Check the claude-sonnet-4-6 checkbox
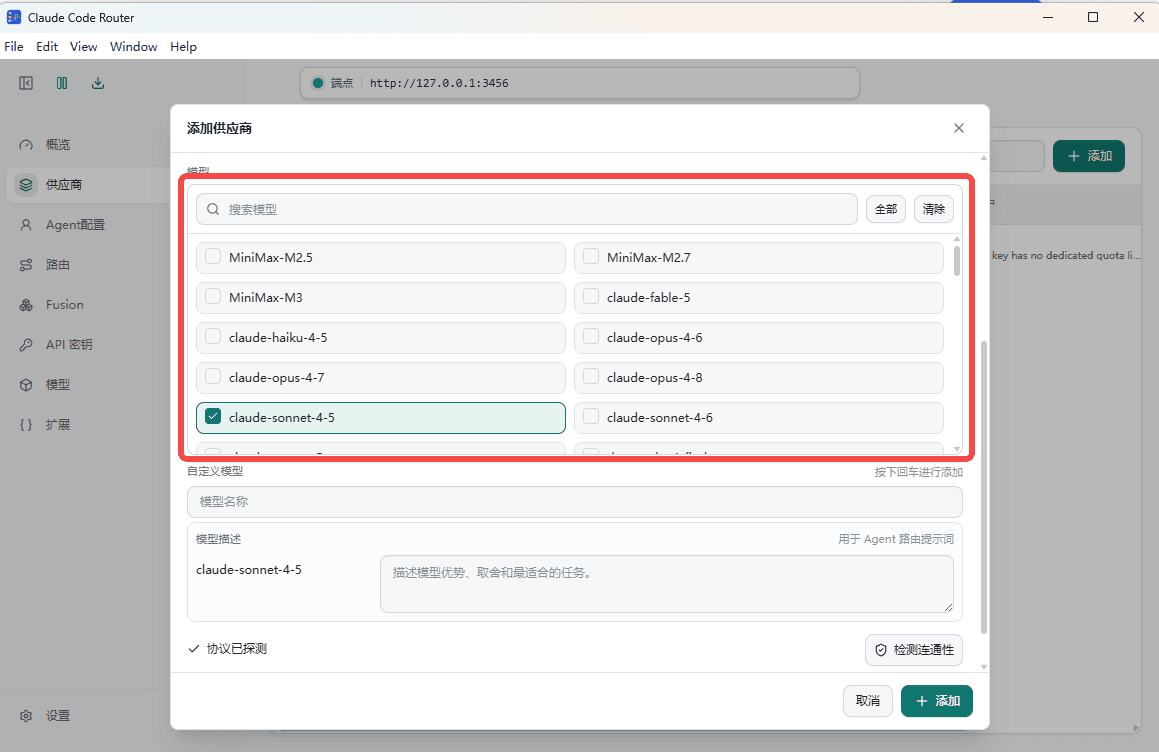 (591, 416)
